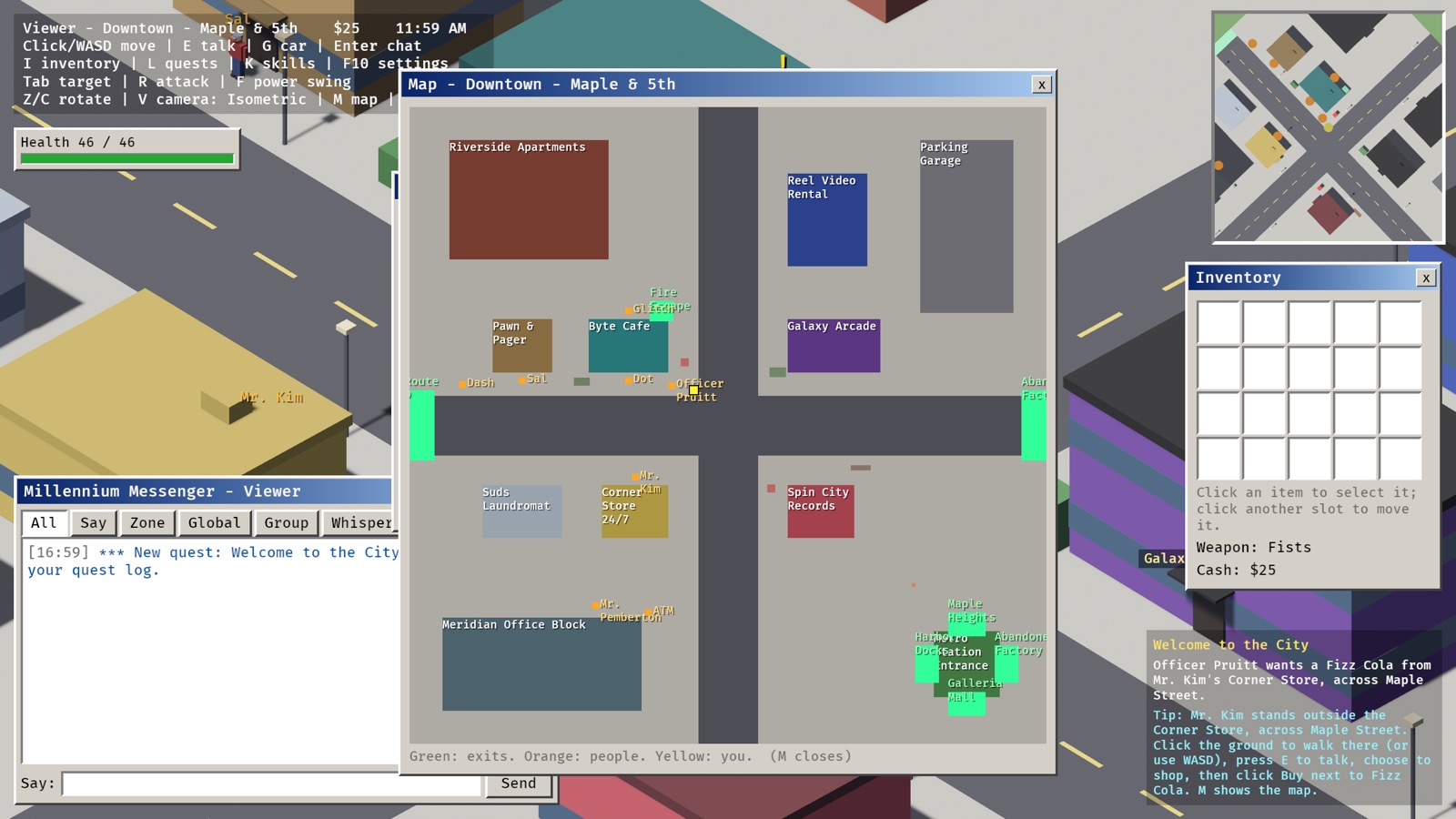This screenshot has width=1456, height=819.
Task: Close the Inventory panel
Action: (1426, 278)
